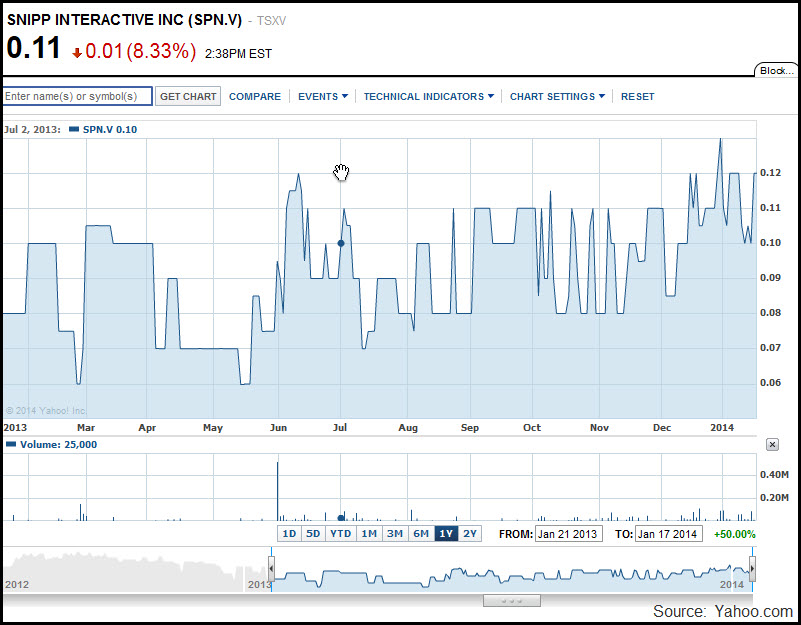Select the 1D time range
Image resolution: width=801 pixels, height=625 pixels.
tap(289, 534)
